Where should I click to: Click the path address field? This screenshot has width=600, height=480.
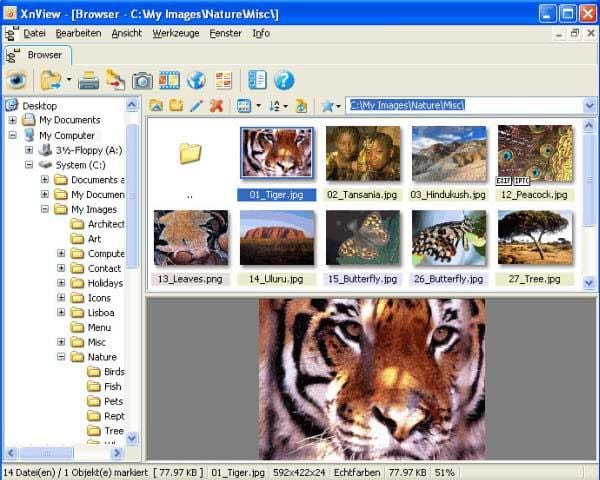coord(464,105)
